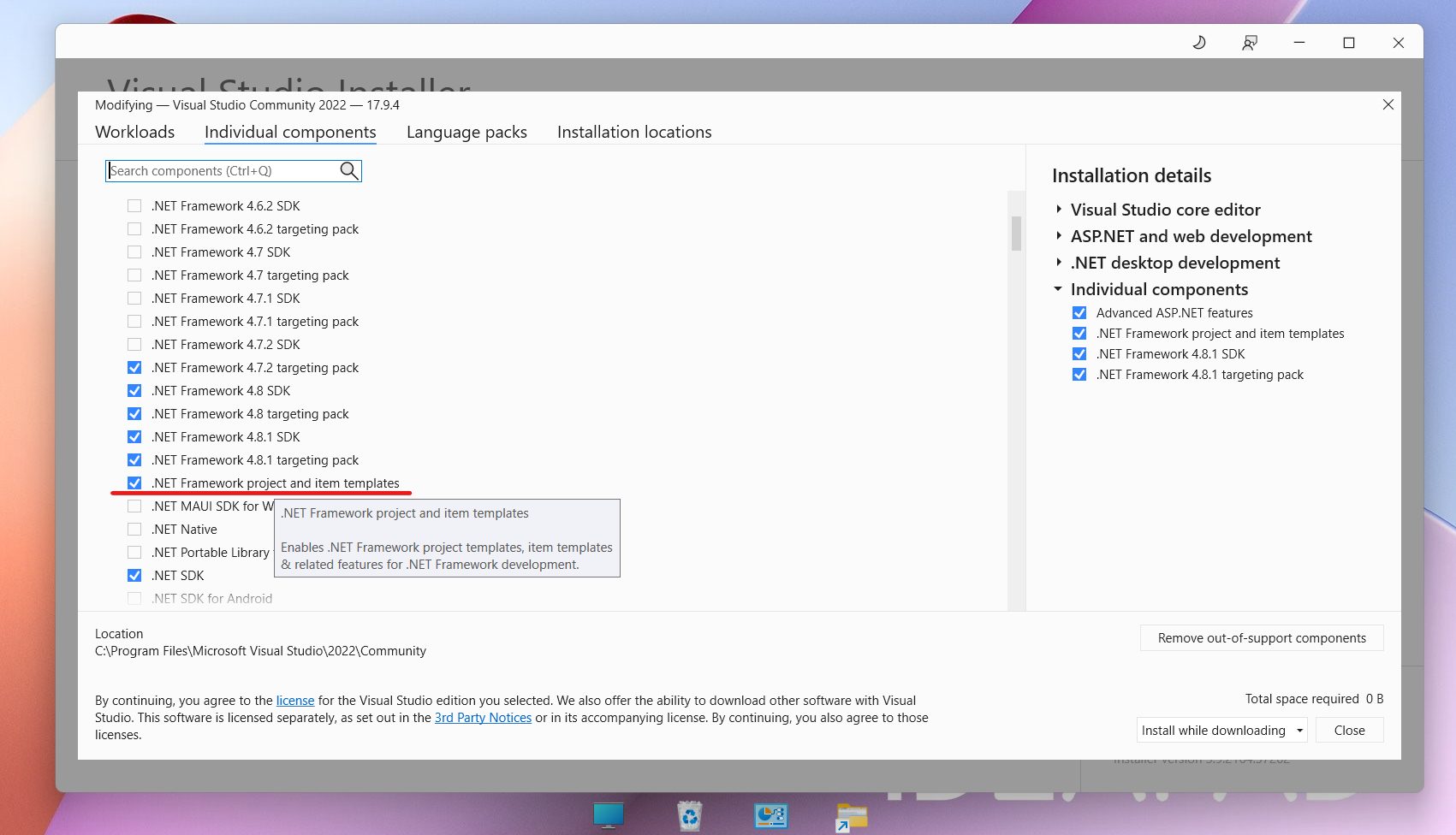Viewport: 1456px width, 835px height.
Task: Uncheck .NET SDK component
Action: 134,576
